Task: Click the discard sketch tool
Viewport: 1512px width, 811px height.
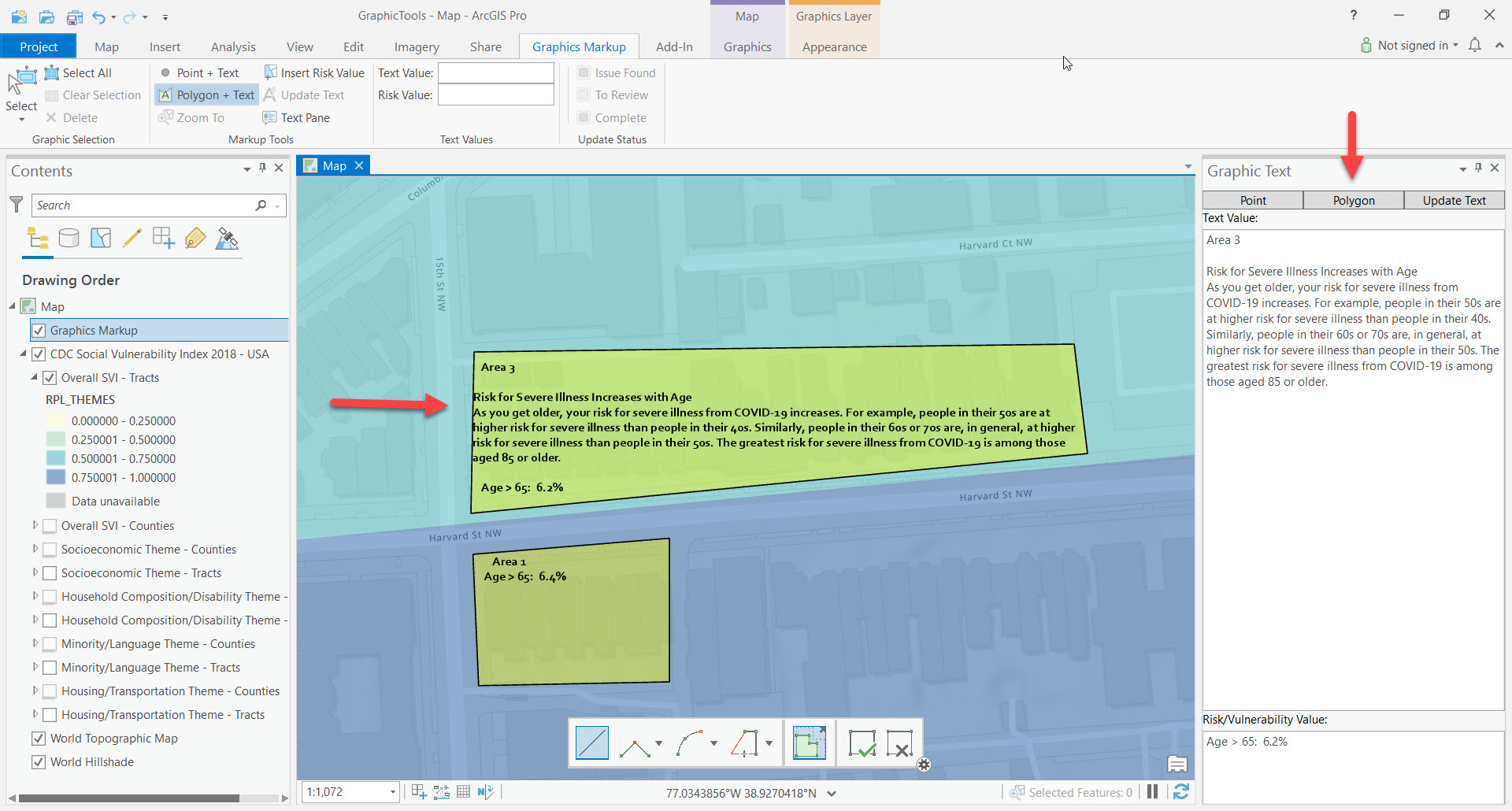Action: click(x=900, y=742)
